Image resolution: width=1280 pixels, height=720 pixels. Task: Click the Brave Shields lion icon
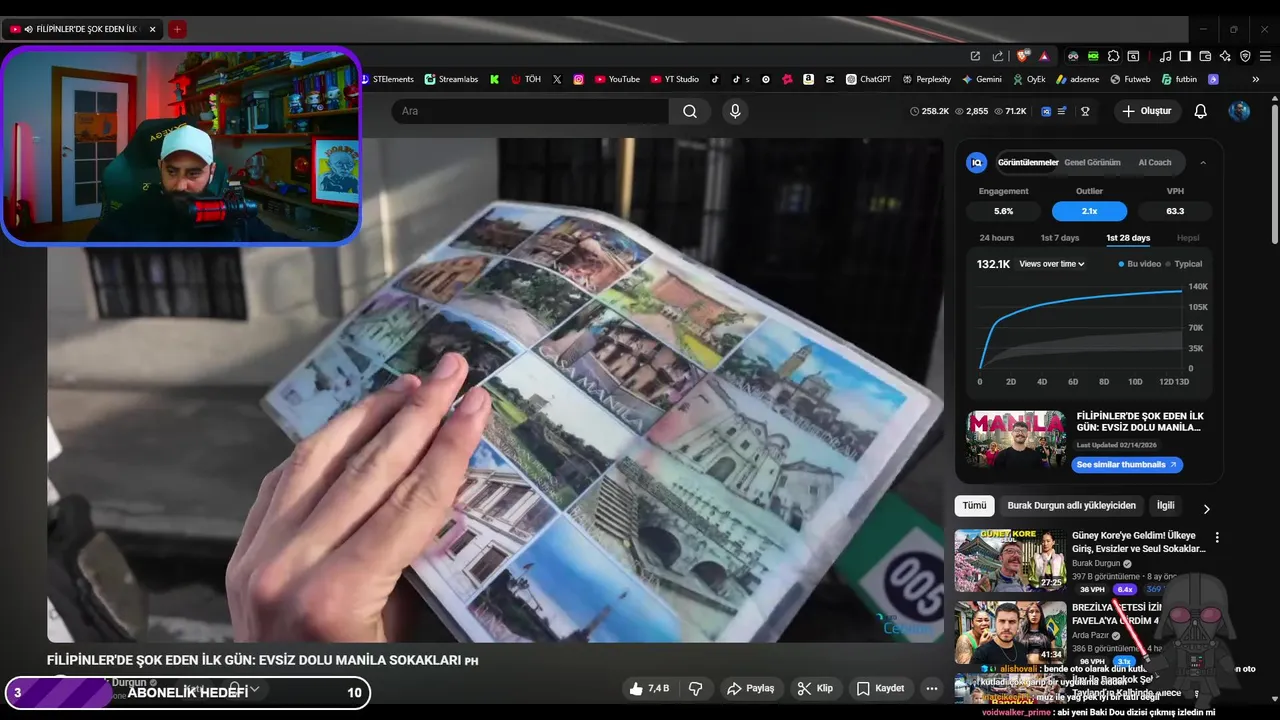(1022, 56)
